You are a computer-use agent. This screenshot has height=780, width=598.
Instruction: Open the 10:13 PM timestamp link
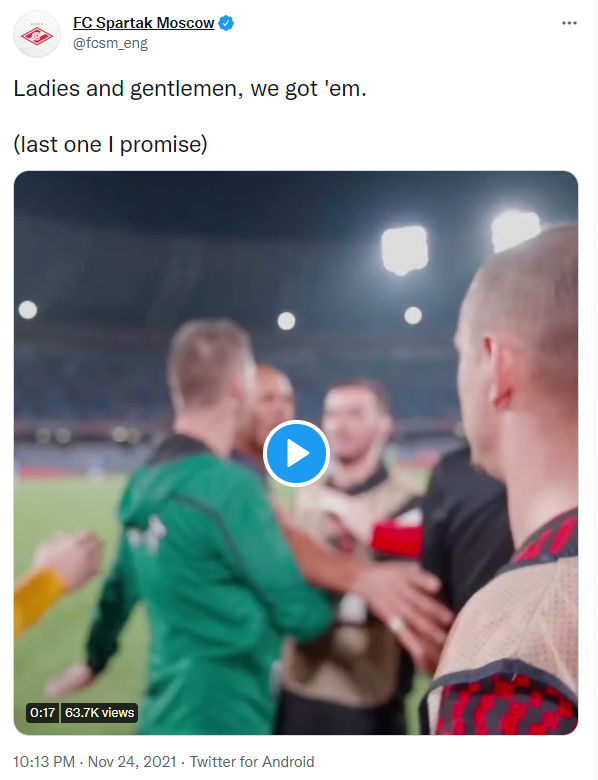point(44,762)
